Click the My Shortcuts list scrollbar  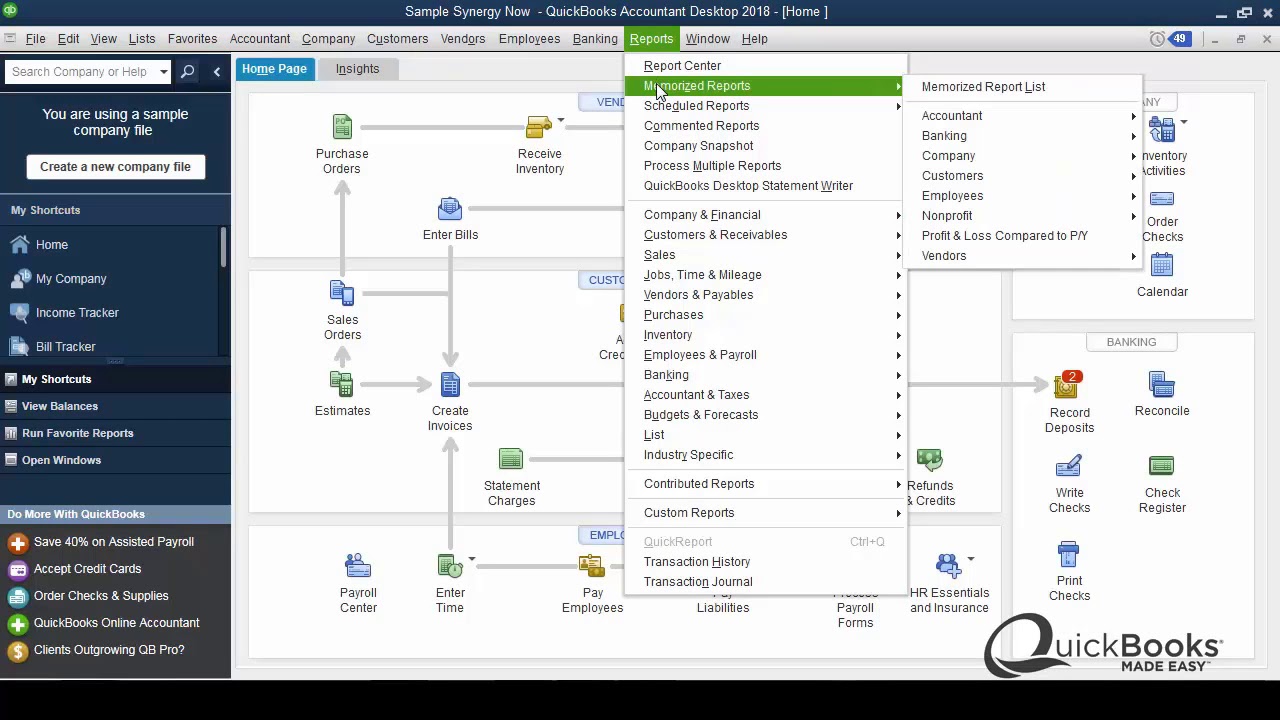coord(224,246)
